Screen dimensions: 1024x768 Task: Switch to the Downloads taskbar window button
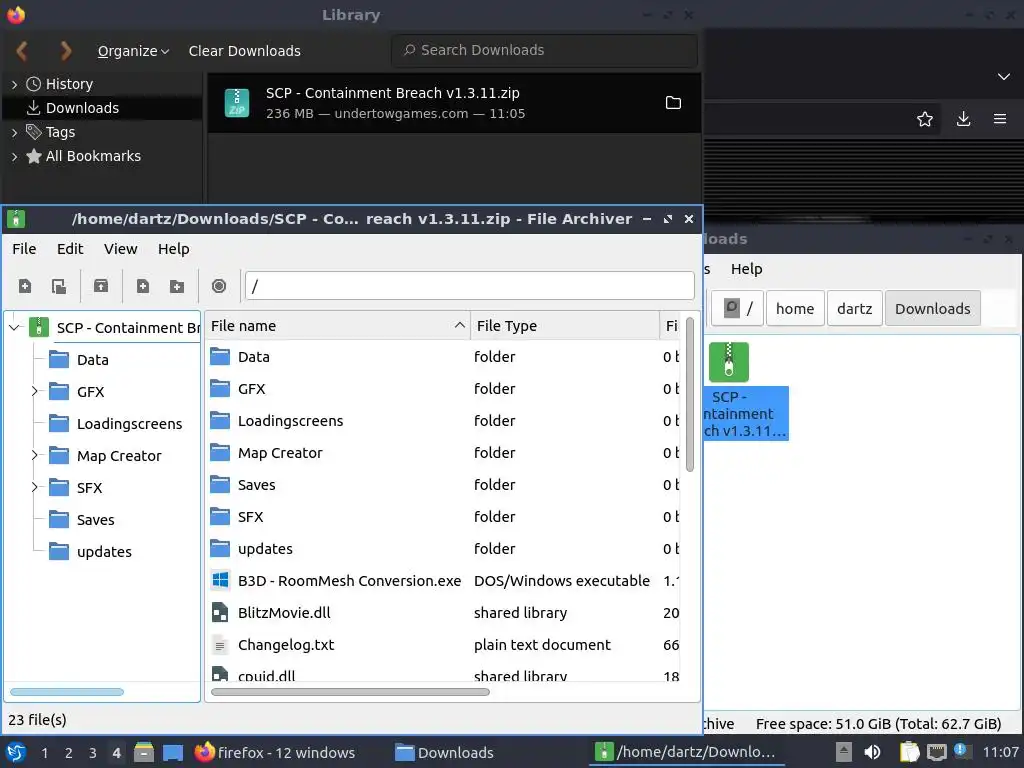tap(444, 752)
